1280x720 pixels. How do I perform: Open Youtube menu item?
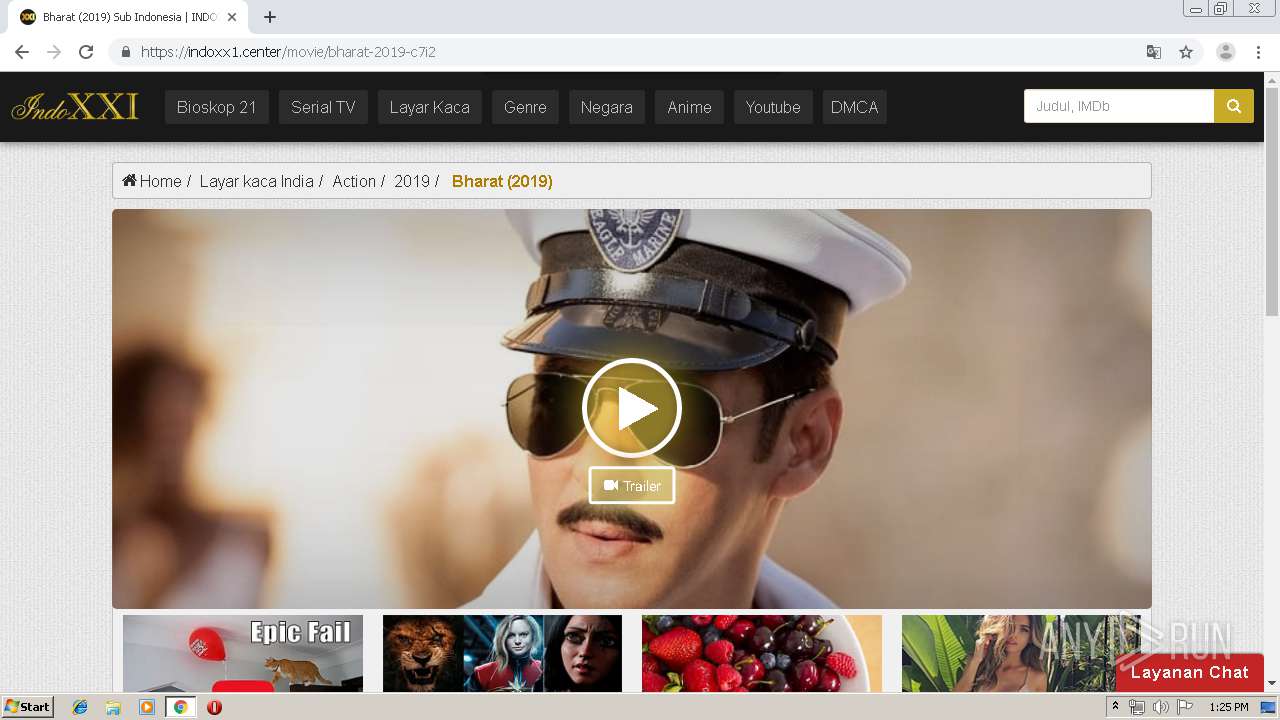[x=773, y=107]
